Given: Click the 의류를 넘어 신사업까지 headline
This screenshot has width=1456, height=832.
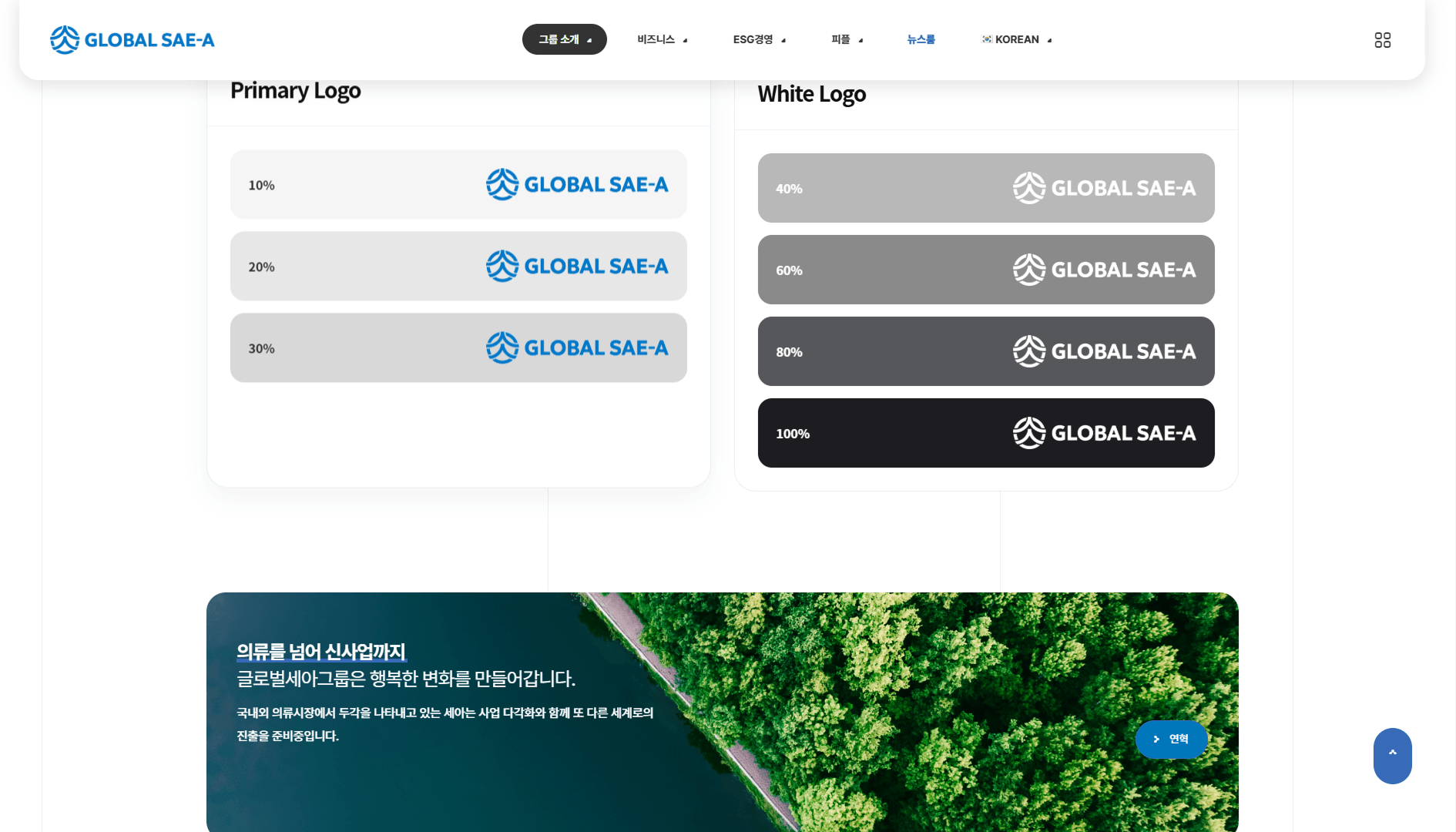Looking at the screenshot, I should click(x=321, y=652).
